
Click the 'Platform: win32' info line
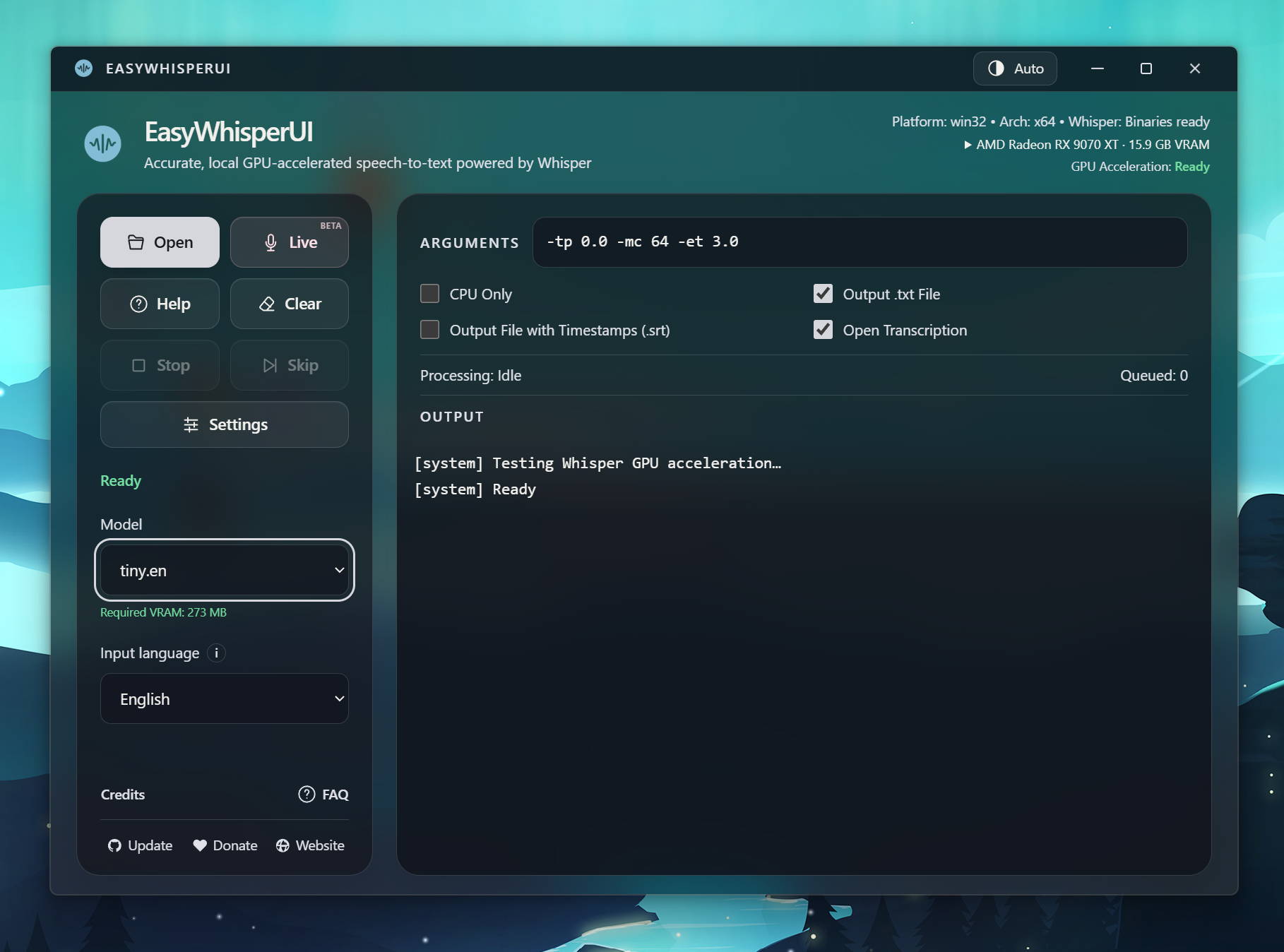point(1050,121)
